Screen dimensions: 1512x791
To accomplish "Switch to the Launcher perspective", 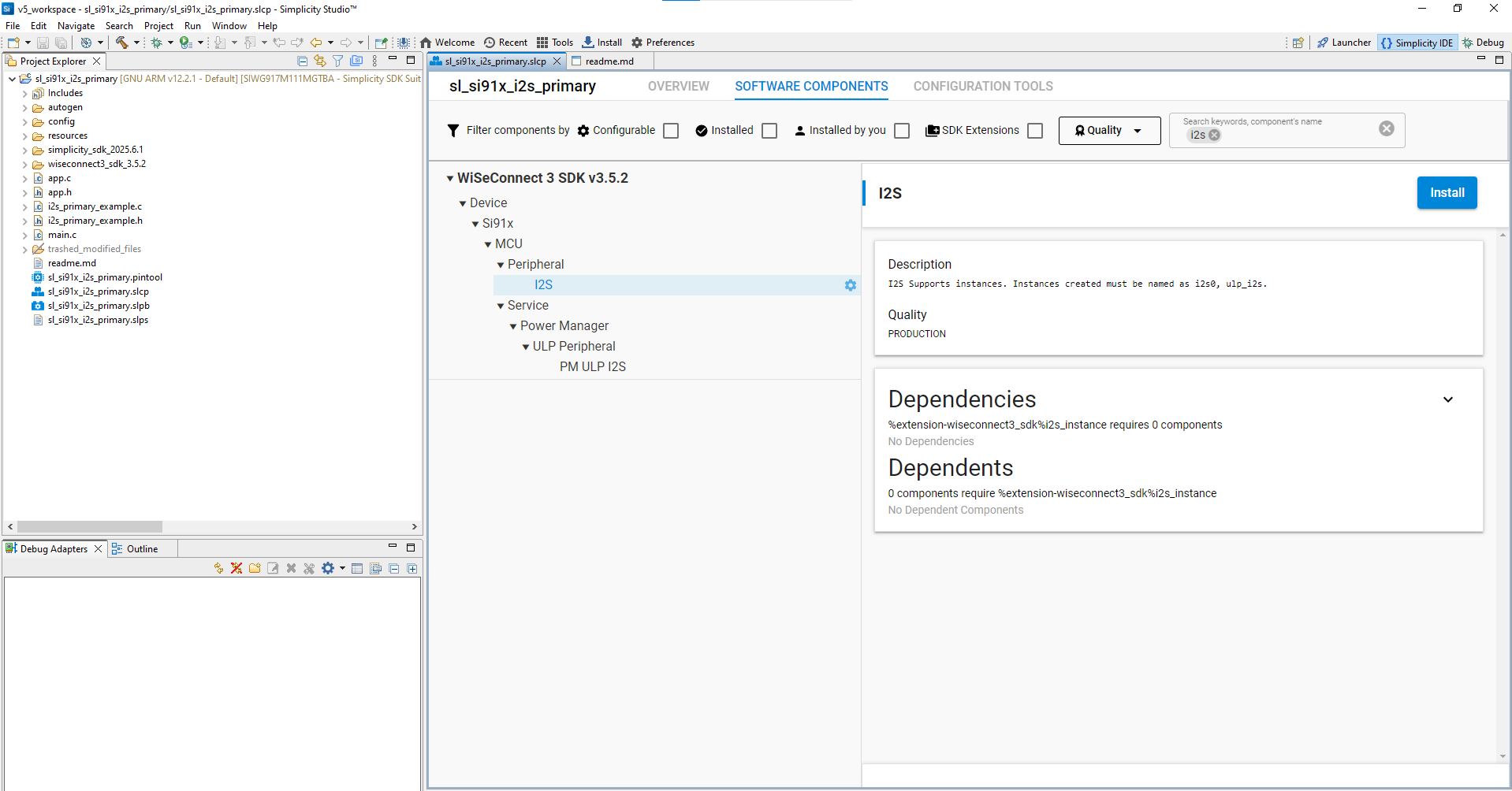I will point(1344,43).
